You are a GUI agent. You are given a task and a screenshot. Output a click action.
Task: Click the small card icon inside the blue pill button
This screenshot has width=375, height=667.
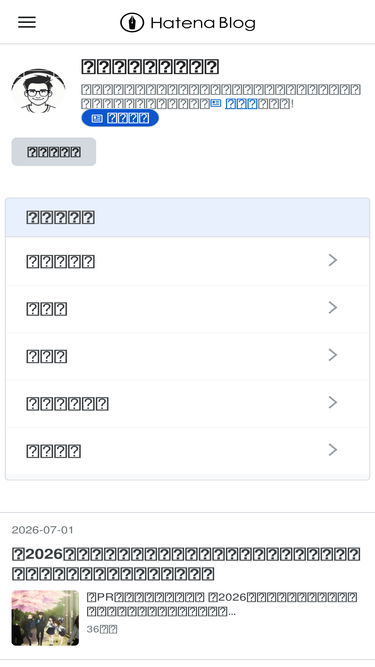point(97,118)
